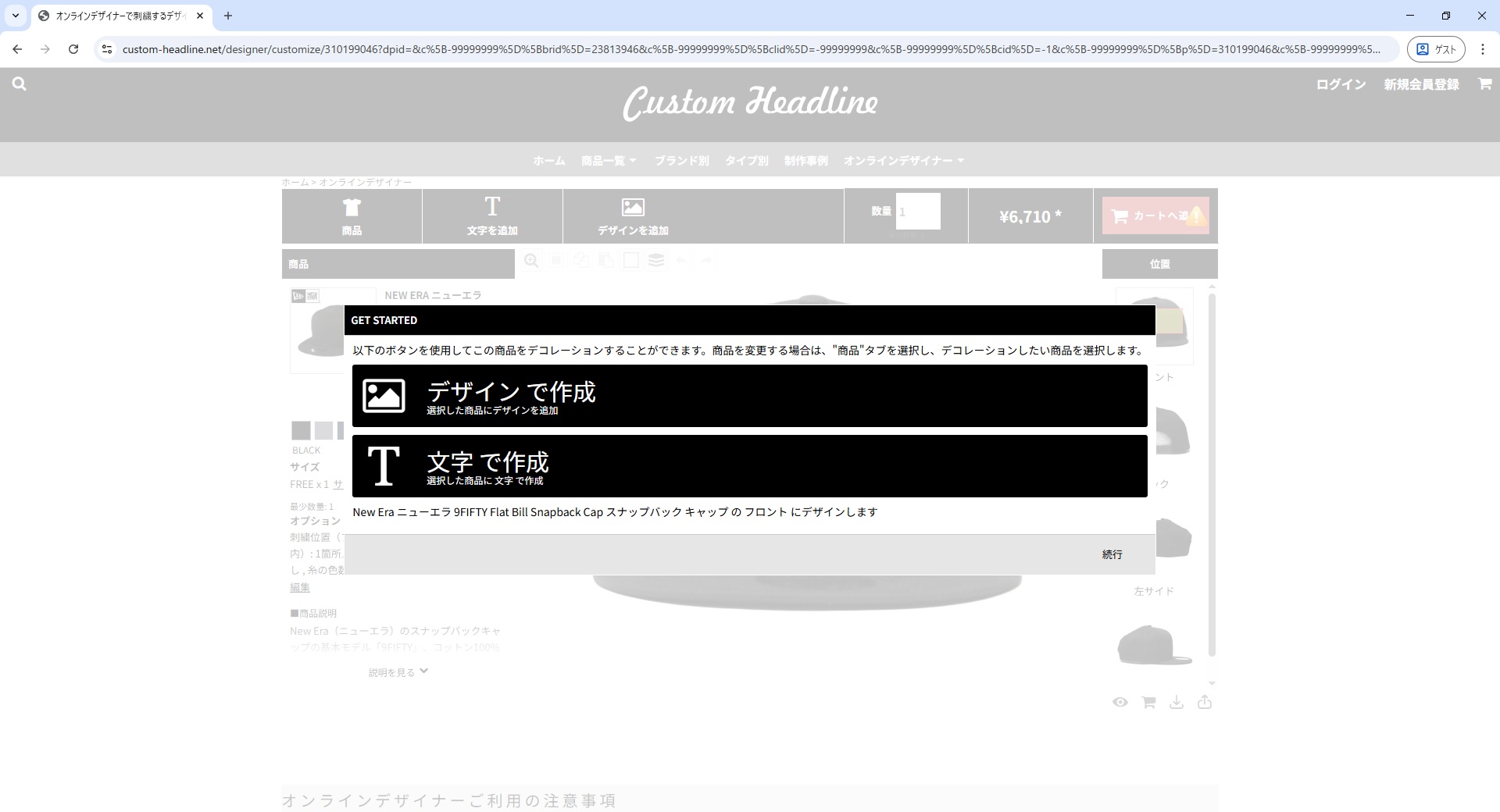Click the share/upload icon below thumbnails
Image resolution: width=1500 pixels, height=812 pixels.
tap(1205, 703)
